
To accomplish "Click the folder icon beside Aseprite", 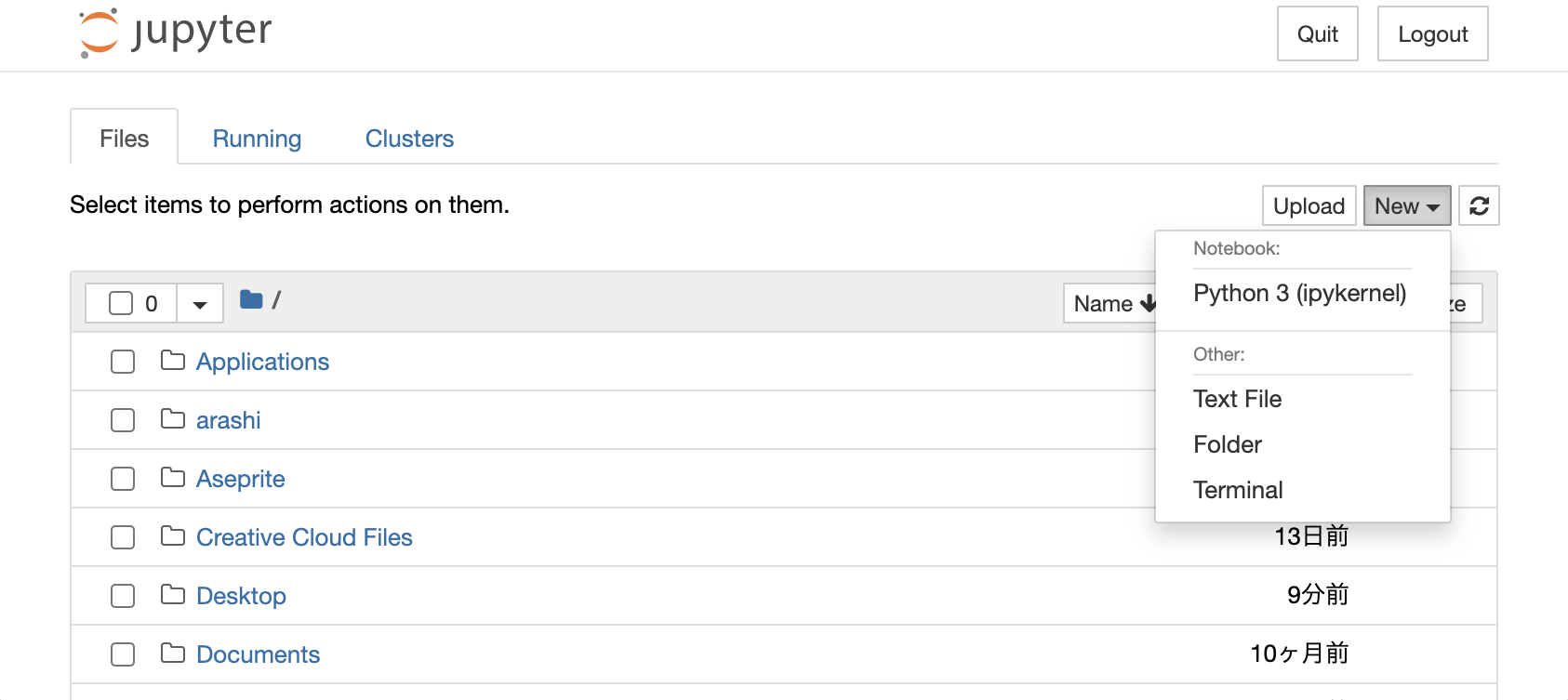I will [173, 479].
